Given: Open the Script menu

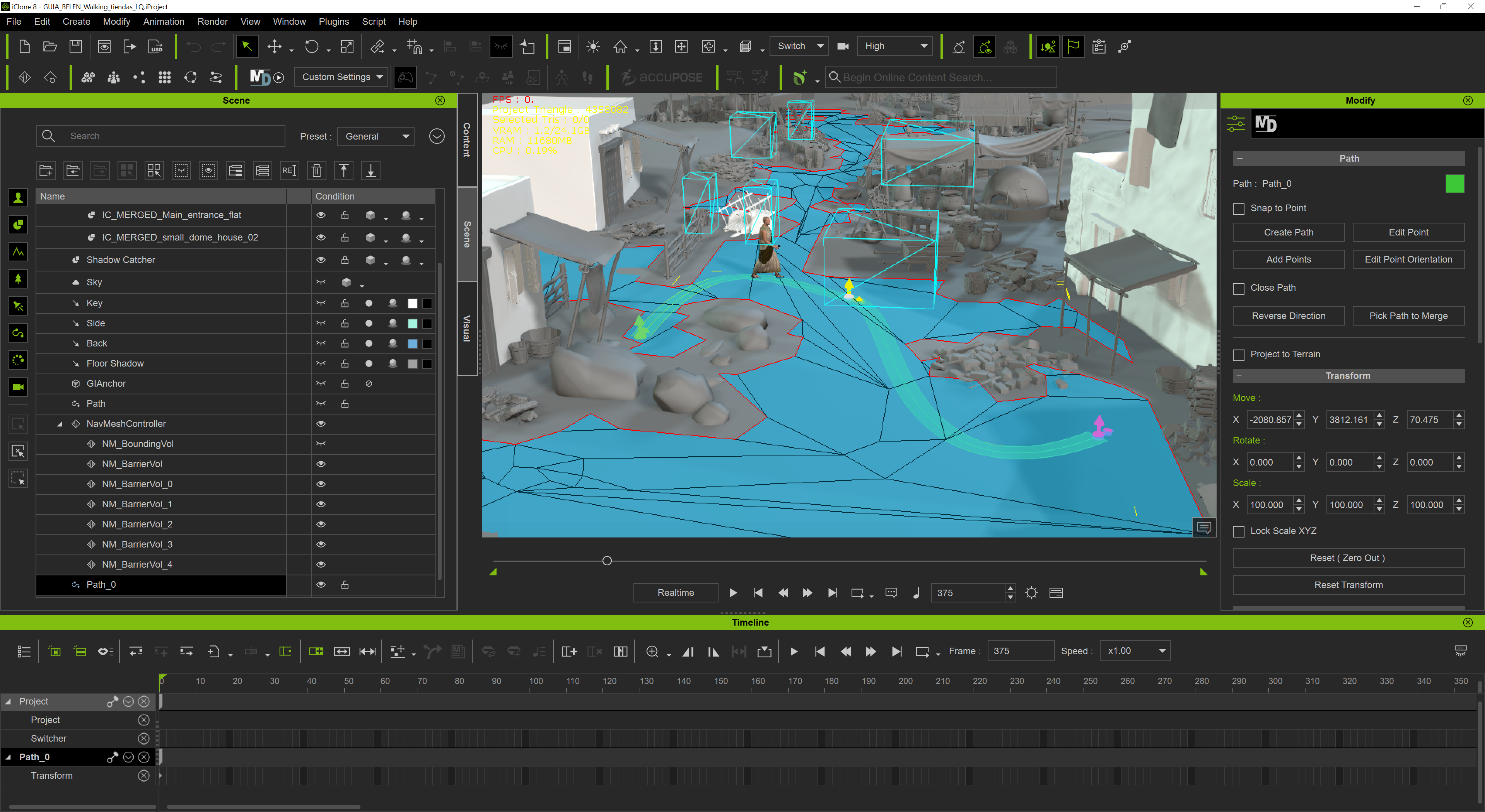Looking at the screenshot, I should [374, 21].
